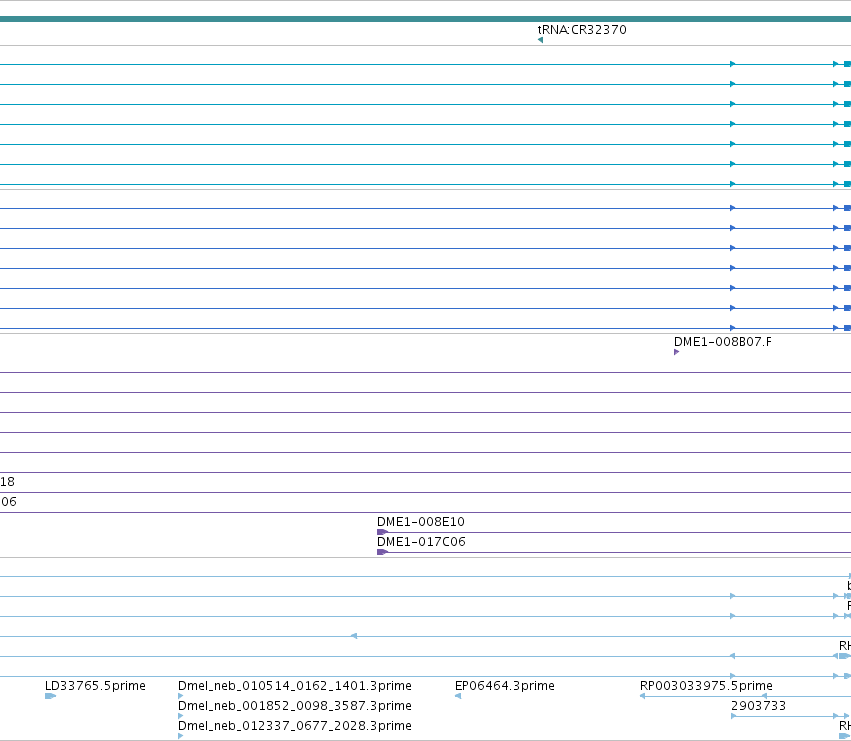Click the 2903733 feature start arrow

point(734,717)
